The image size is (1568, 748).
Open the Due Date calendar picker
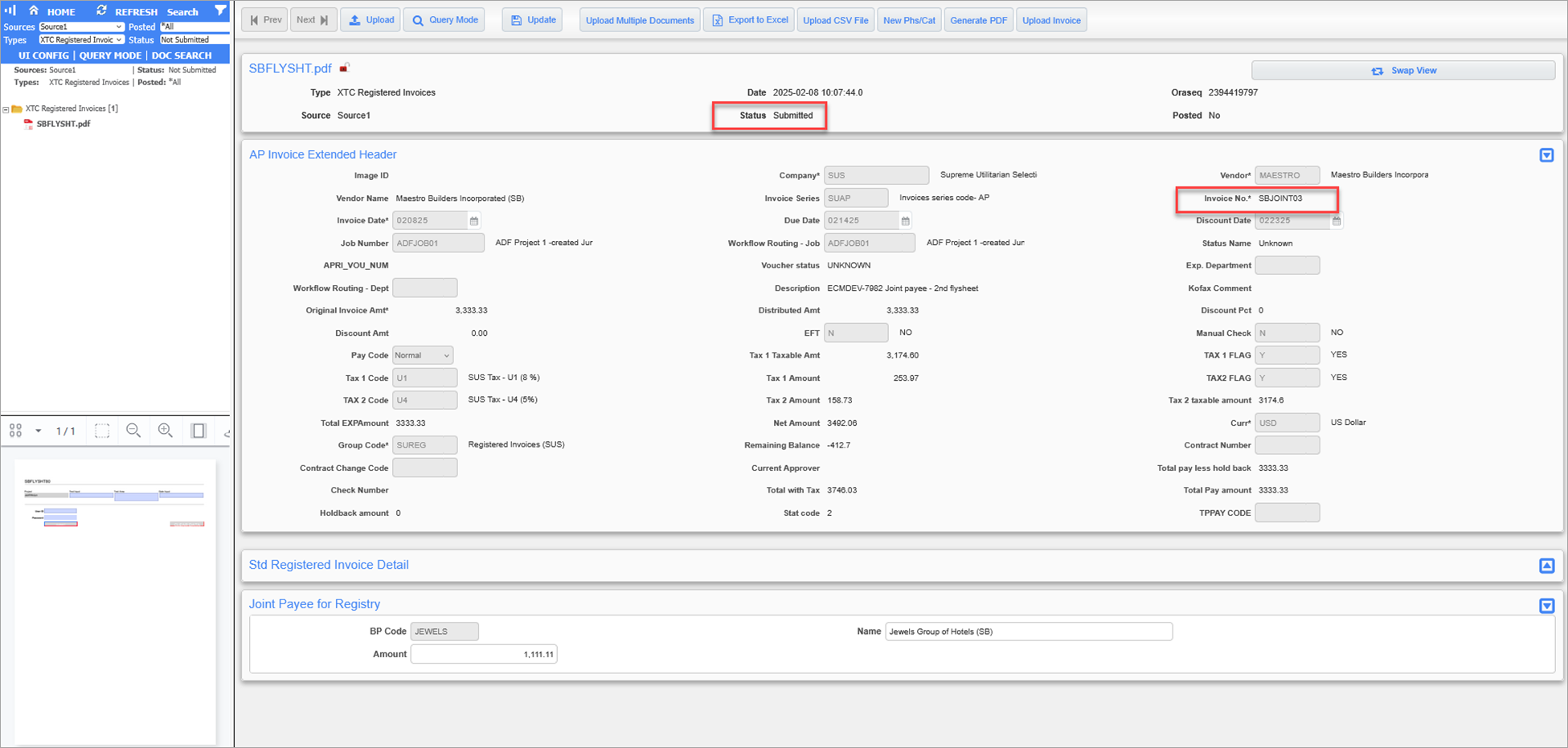click(906, 220)
